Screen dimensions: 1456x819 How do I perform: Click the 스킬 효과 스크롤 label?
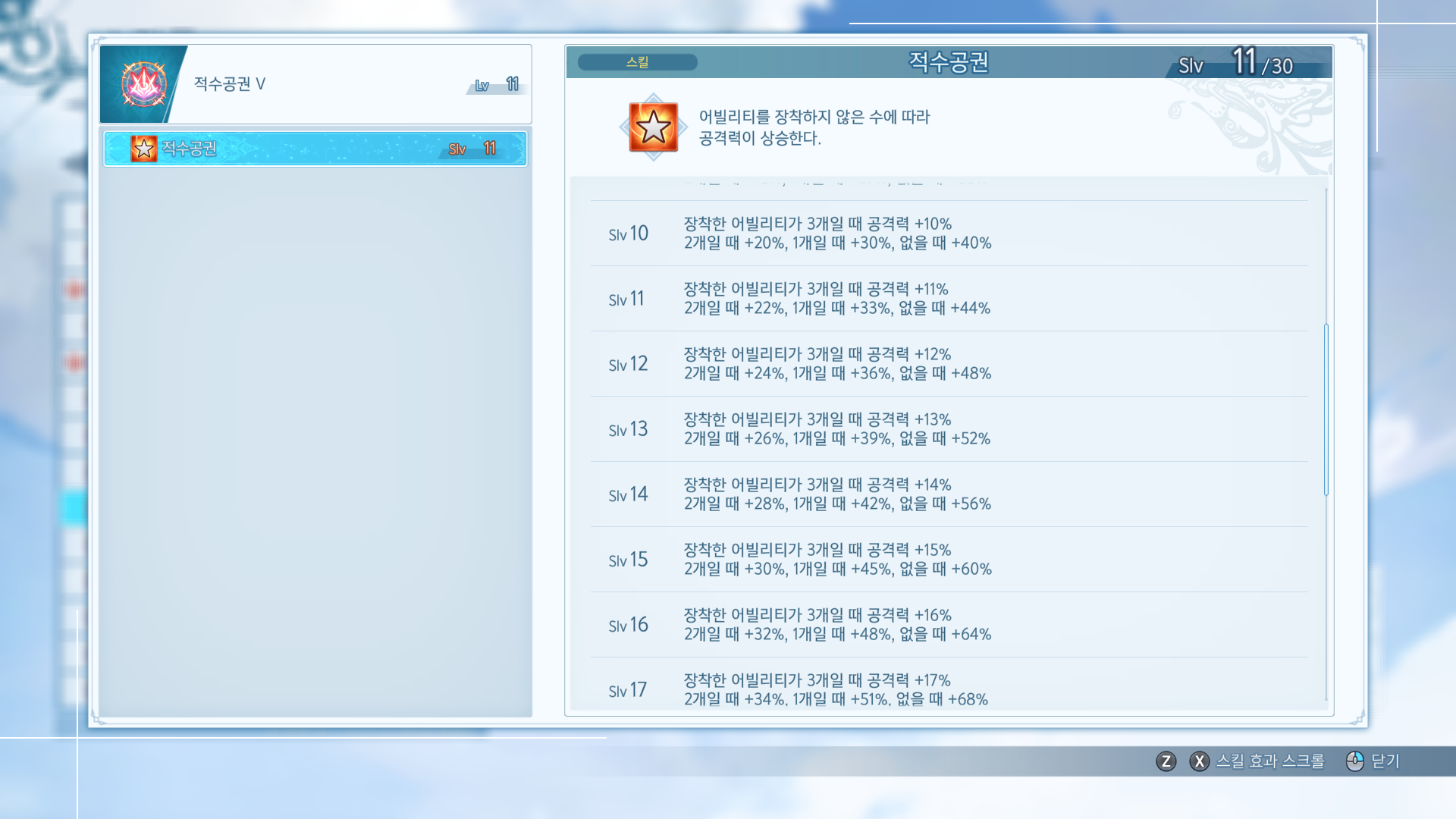(1270, 761)
